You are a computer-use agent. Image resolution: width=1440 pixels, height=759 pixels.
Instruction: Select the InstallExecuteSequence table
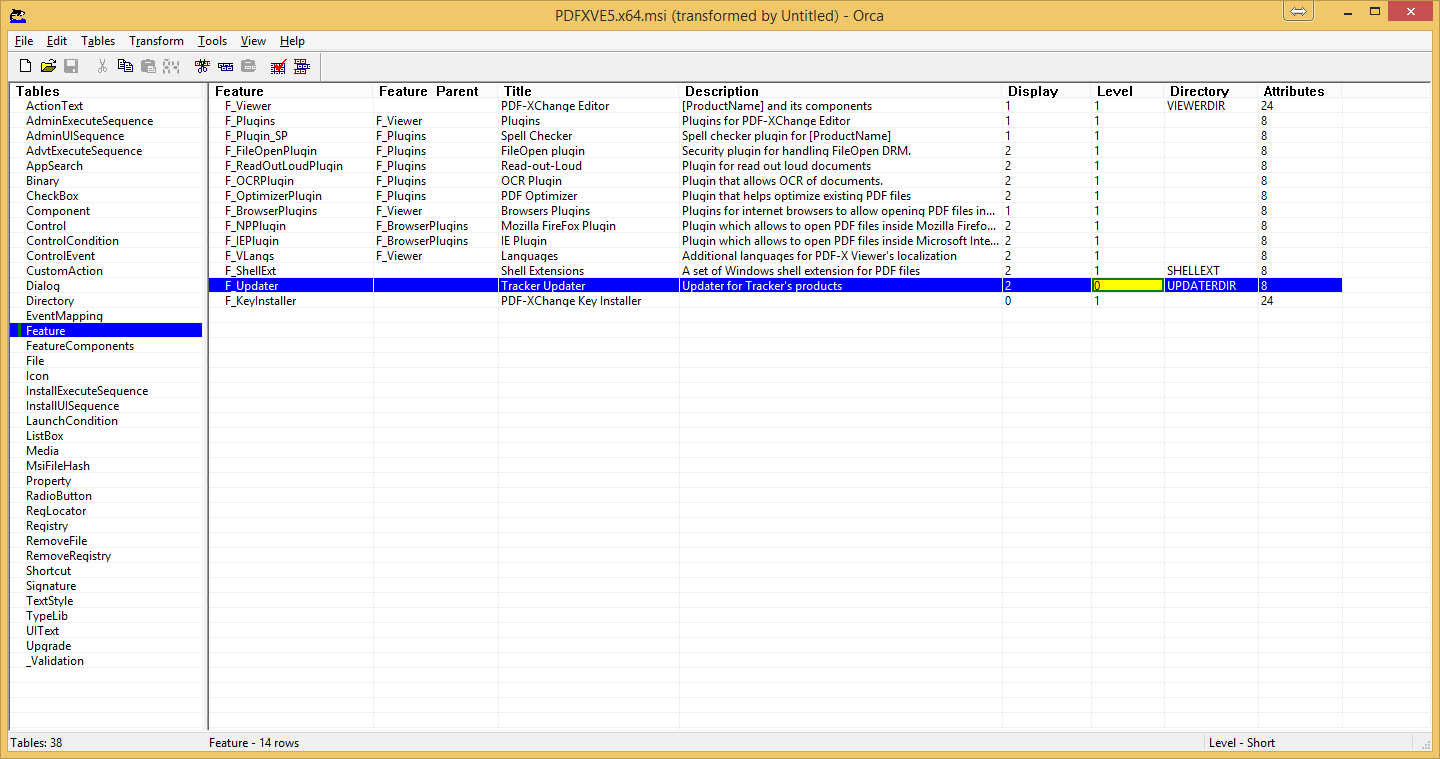click(87, 391)
